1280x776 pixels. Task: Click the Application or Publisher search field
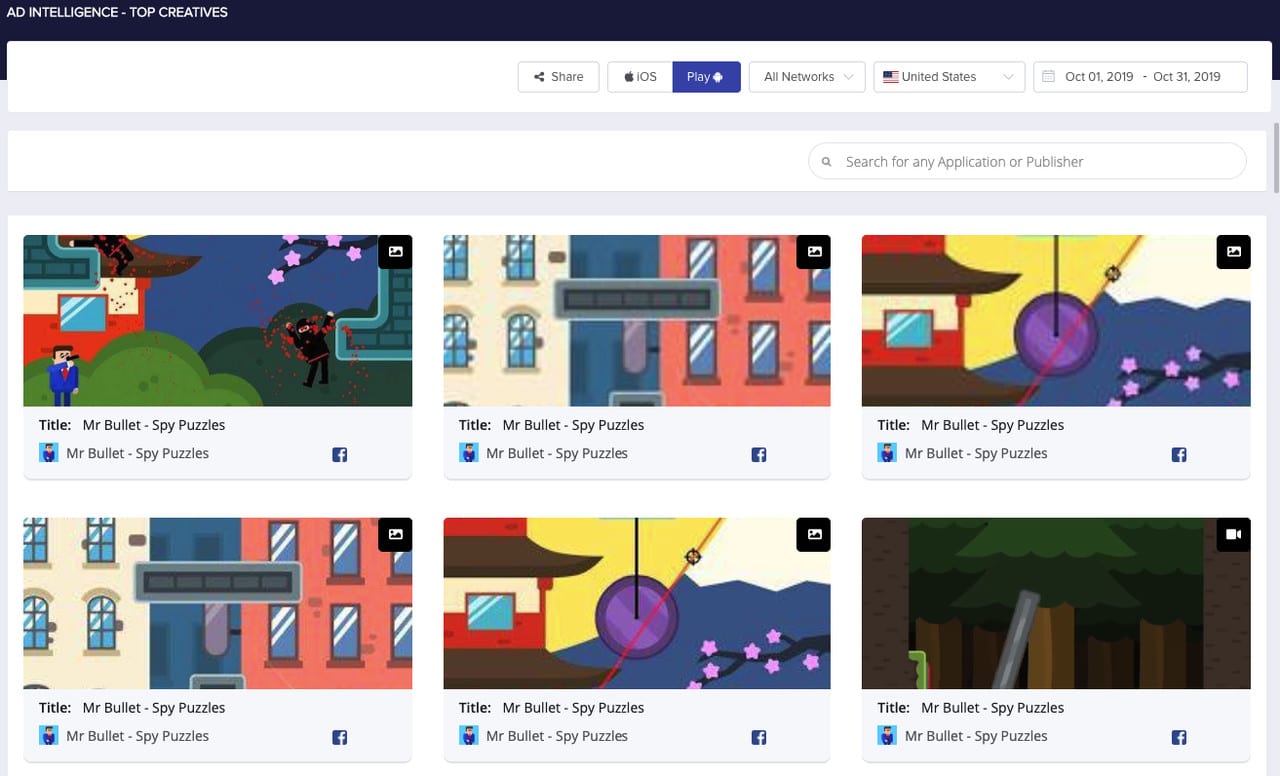pos(1027,161)
